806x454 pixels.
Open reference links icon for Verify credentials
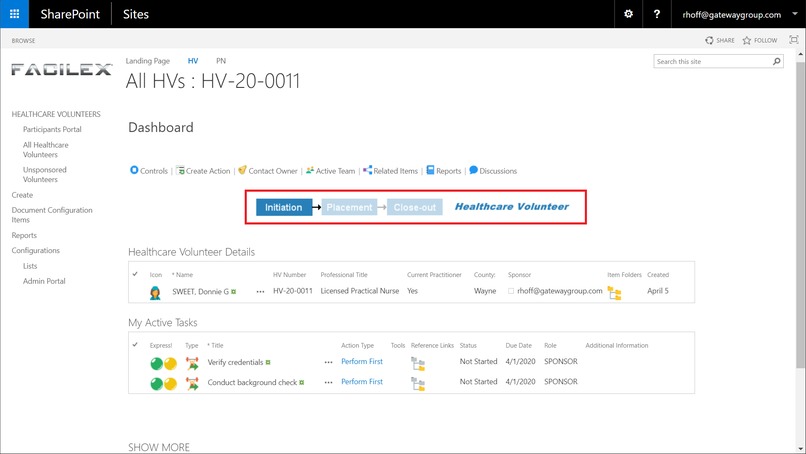[418, 364]
